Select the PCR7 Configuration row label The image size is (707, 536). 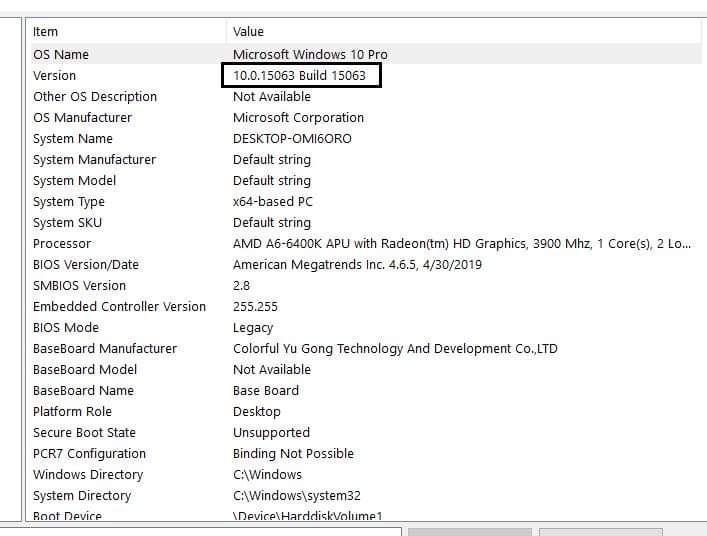point(89,454)
